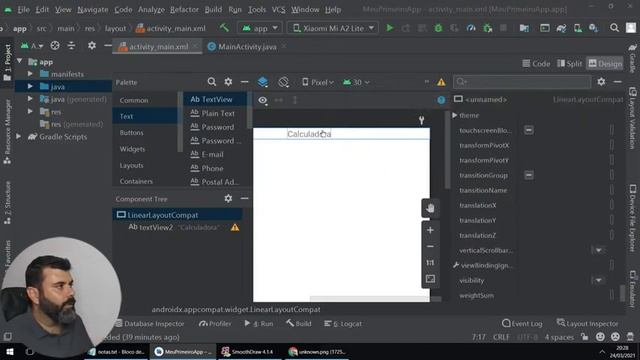Open the VCS menu
The image size is (640, 360).
pyautogui.click(x=278, y=9)
